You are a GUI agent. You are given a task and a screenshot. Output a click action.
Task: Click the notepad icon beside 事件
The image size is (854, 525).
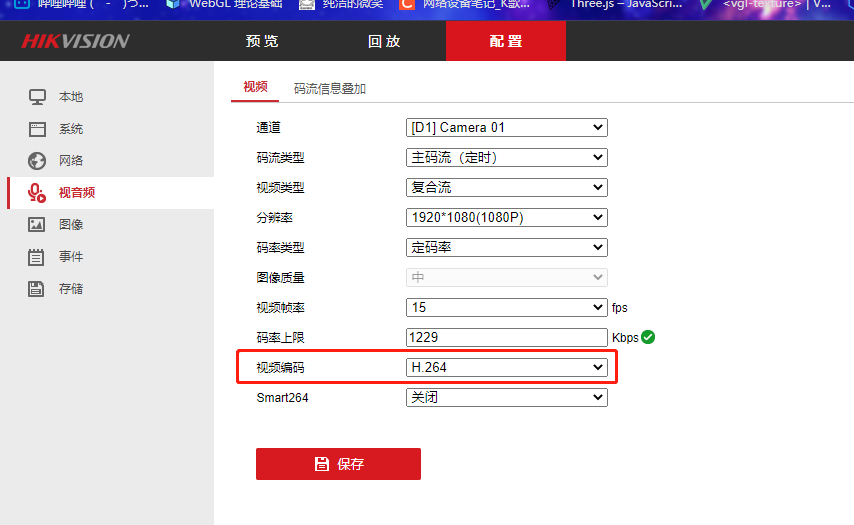pos(36,257)
